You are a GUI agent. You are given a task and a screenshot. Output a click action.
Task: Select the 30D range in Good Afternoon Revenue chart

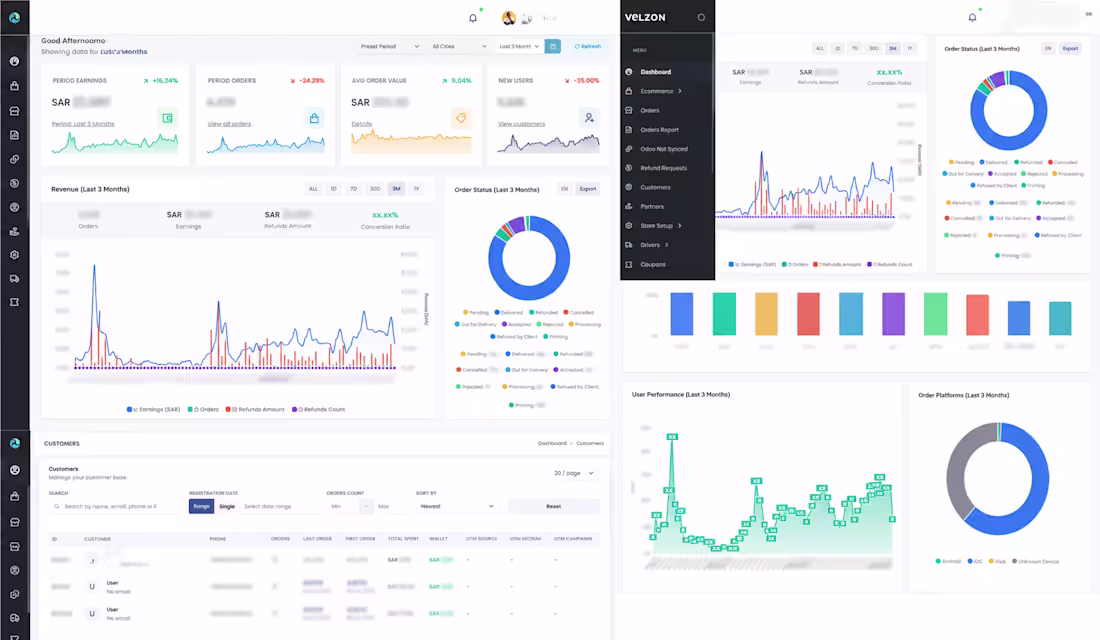coord(375,189)
